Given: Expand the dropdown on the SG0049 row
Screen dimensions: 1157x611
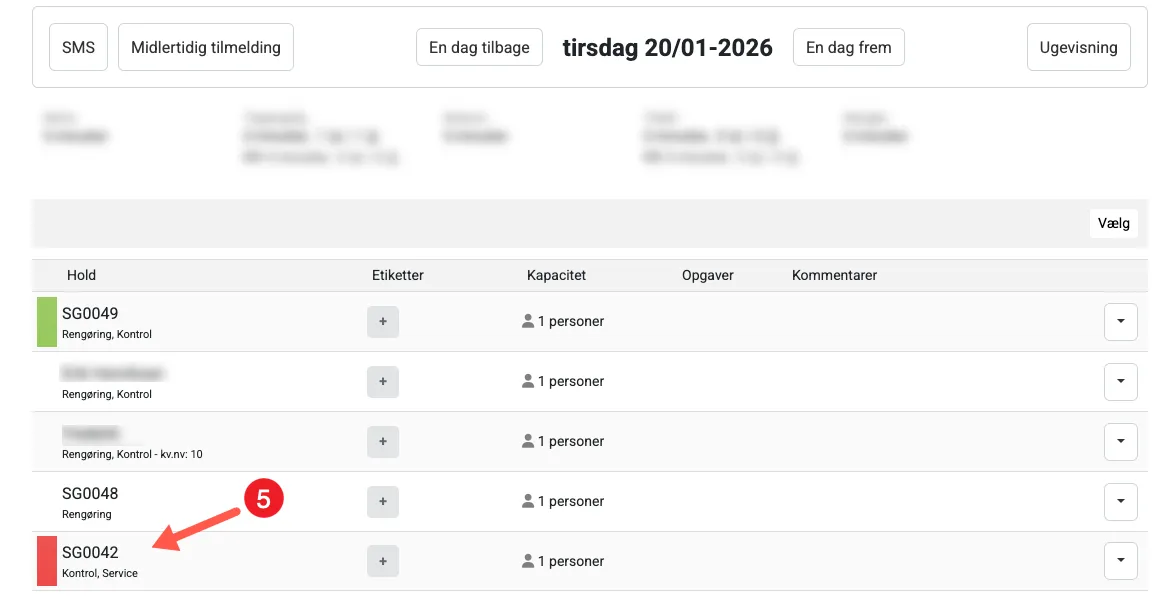Looking at the screenshot, I should coord(1120,321).
